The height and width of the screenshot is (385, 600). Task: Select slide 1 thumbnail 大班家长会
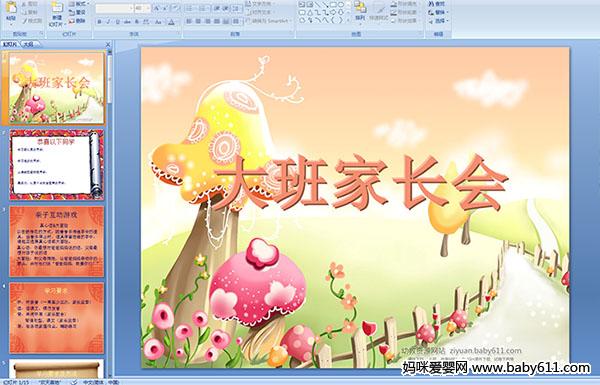click(57, 88)
